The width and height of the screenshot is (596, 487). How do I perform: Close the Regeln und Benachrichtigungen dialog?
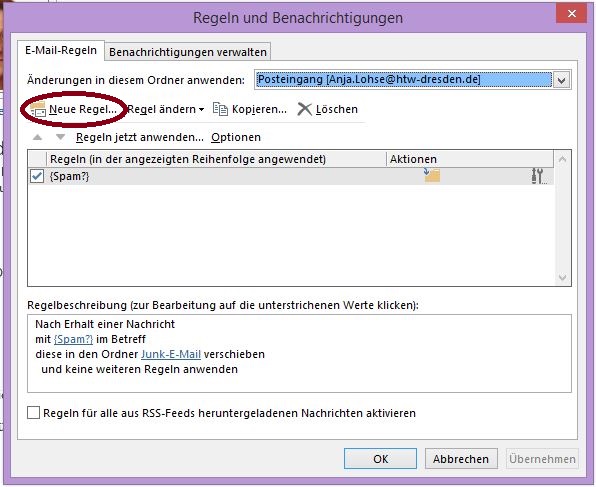(x=571, y=14)
